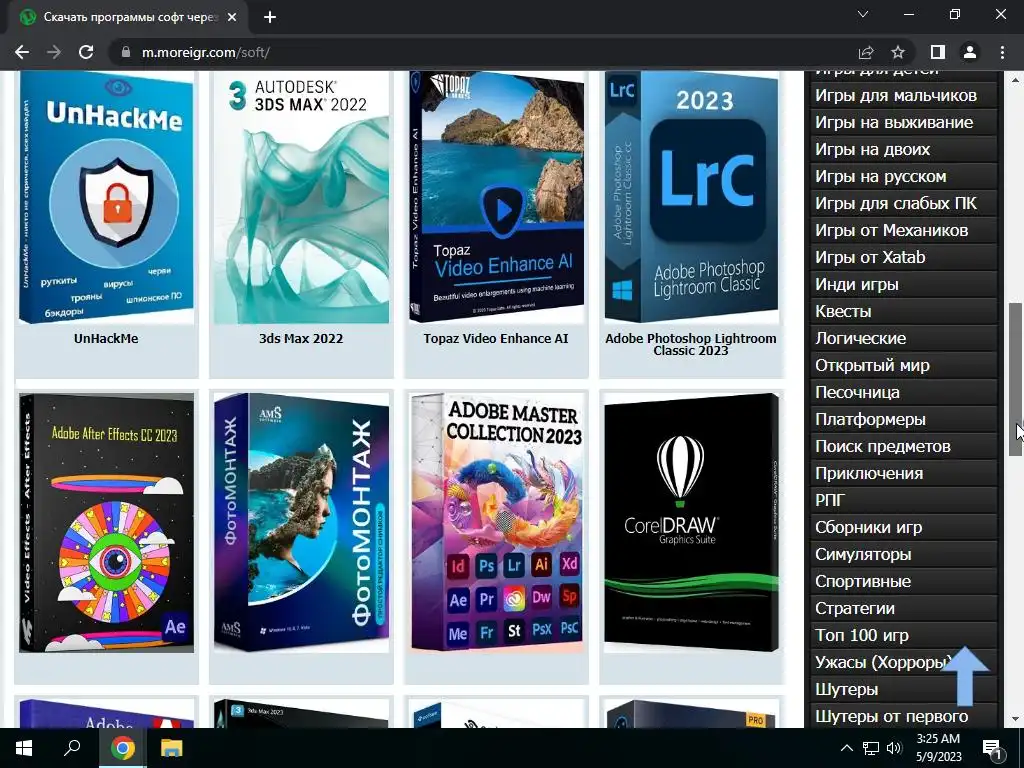Open Платформеры category

point(903,419)
